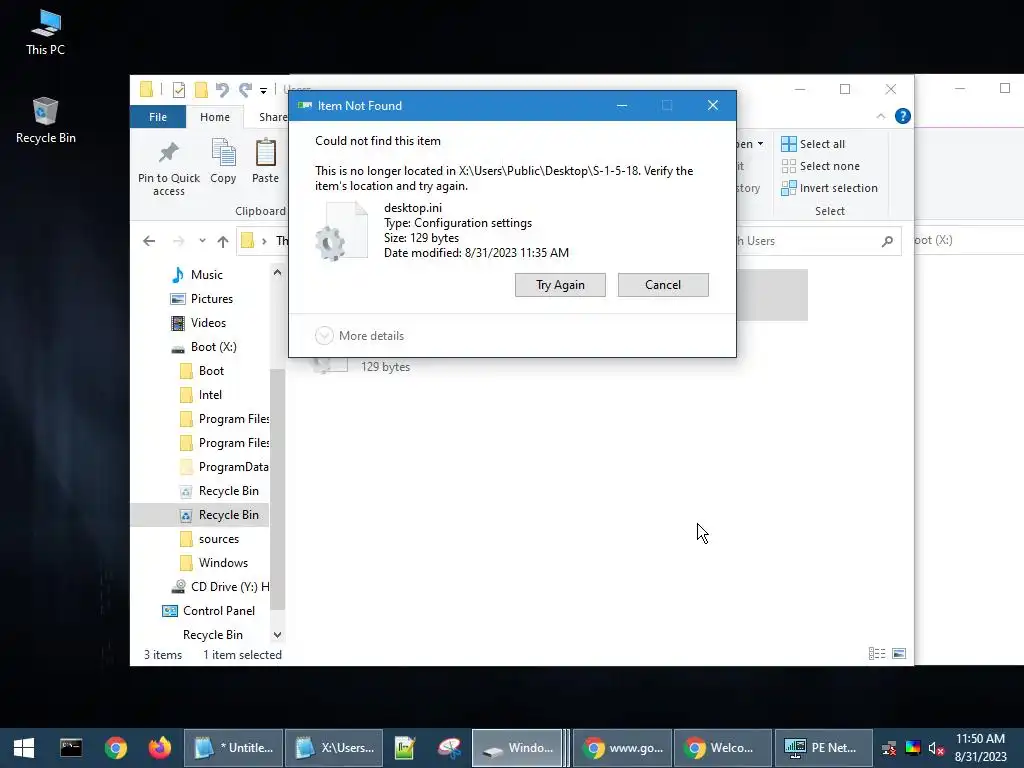Open Quick Access Toolbar customize dropdown

coord(263,90)
